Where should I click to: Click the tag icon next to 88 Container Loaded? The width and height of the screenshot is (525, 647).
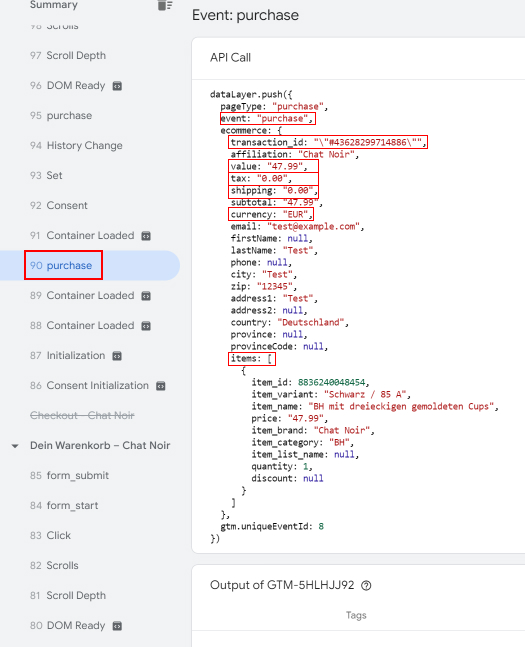click(146, 326)
